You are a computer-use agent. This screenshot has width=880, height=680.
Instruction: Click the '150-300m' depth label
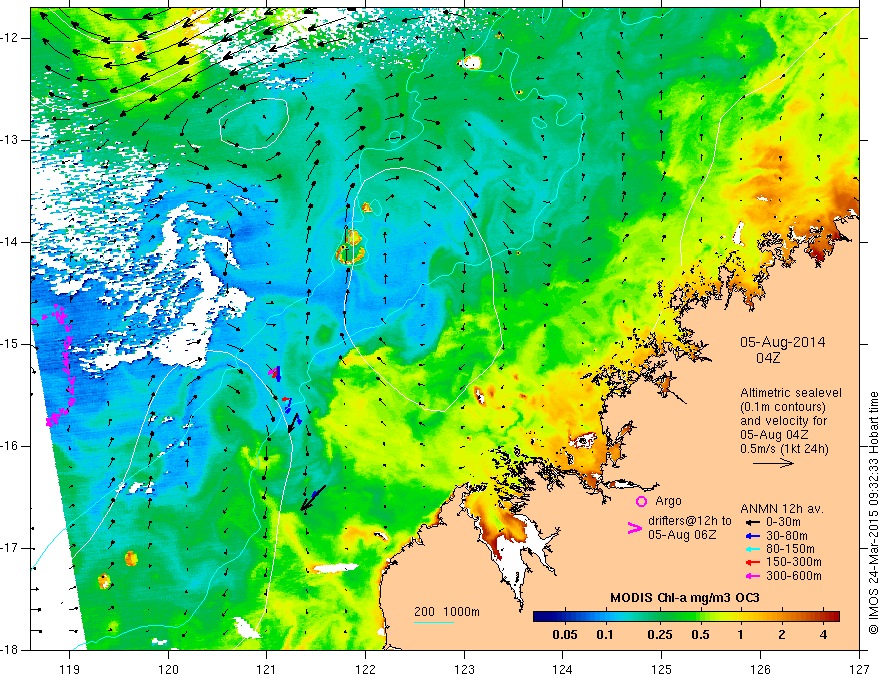[x=794, y=562]
